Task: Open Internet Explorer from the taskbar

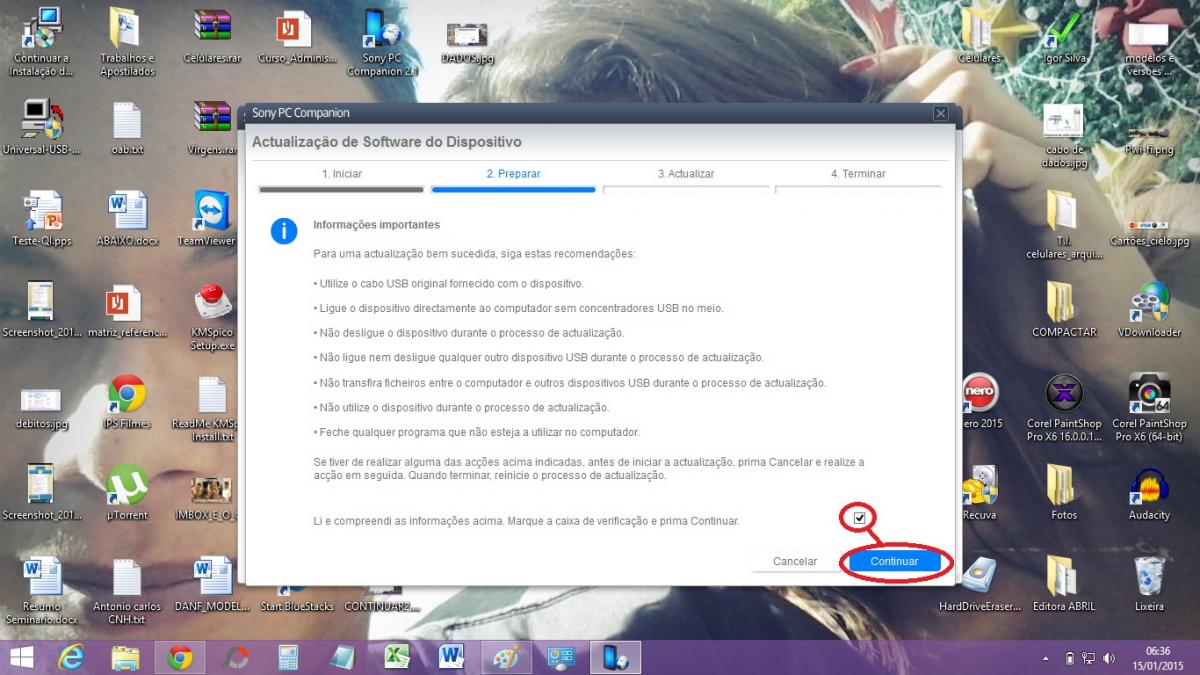Action: click(71, 657)
